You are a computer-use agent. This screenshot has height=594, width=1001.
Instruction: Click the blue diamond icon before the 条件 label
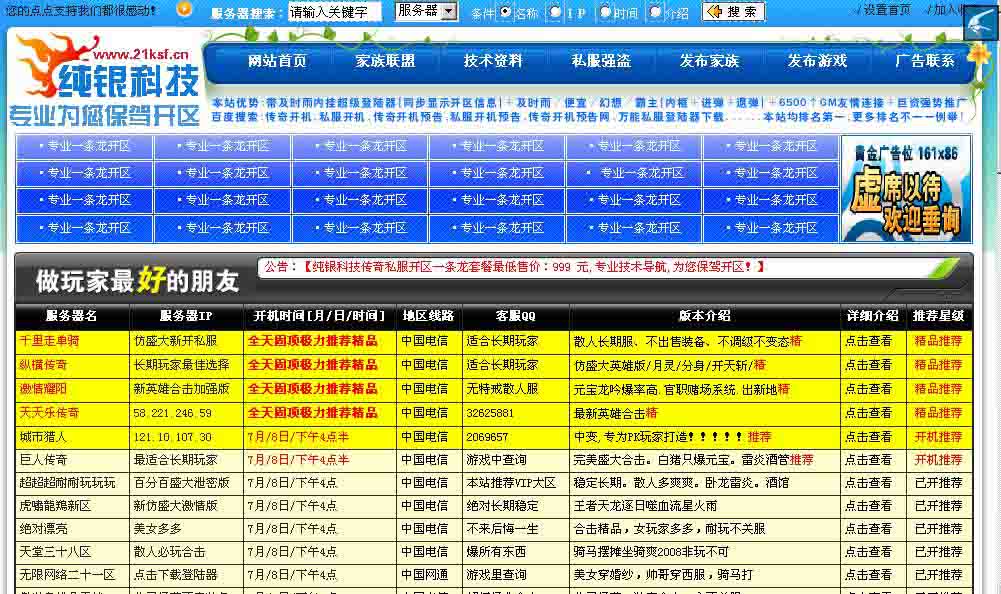click(463, 12)
